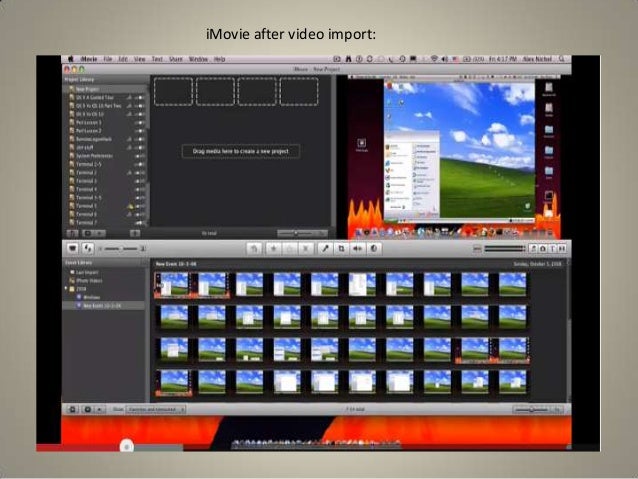Open Wi-Fi status menu
The height and width of the screenshot is (479, 638).
tap(434, 59)
